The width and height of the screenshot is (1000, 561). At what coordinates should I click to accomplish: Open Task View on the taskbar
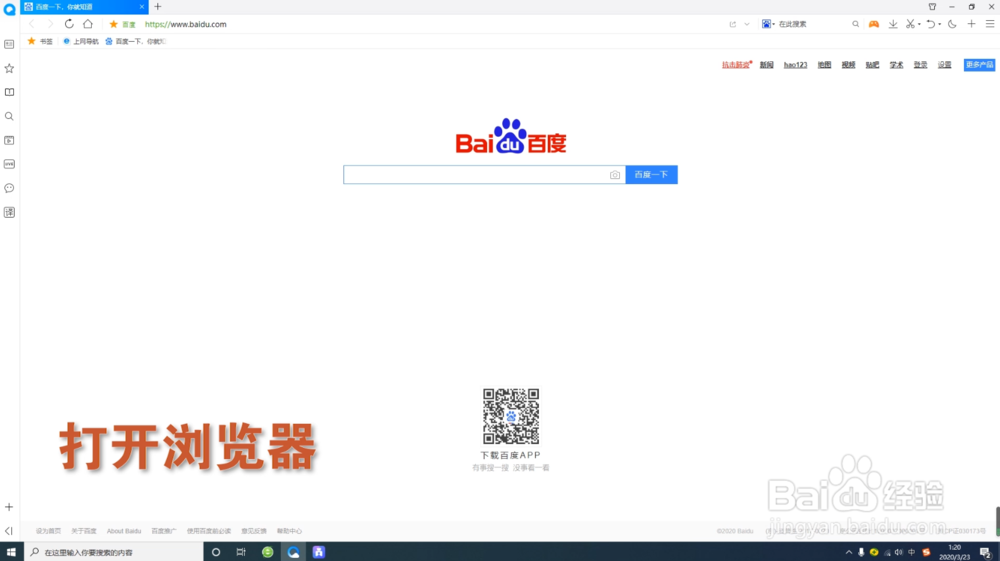[241, 552]
